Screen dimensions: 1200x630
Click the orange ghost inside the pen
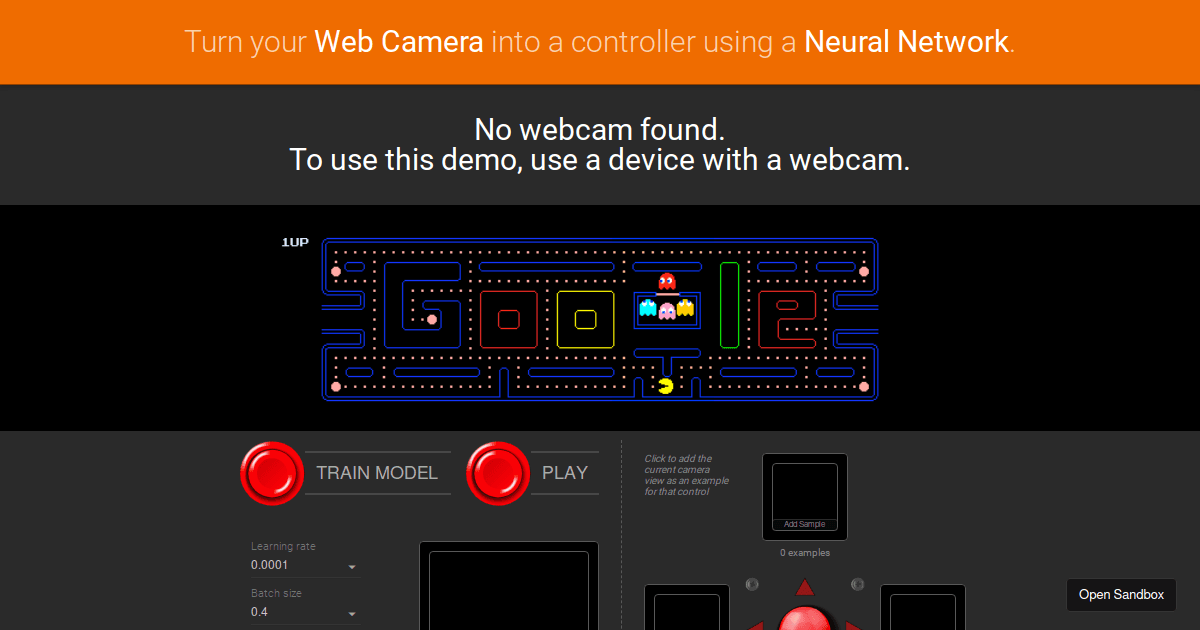685,308
